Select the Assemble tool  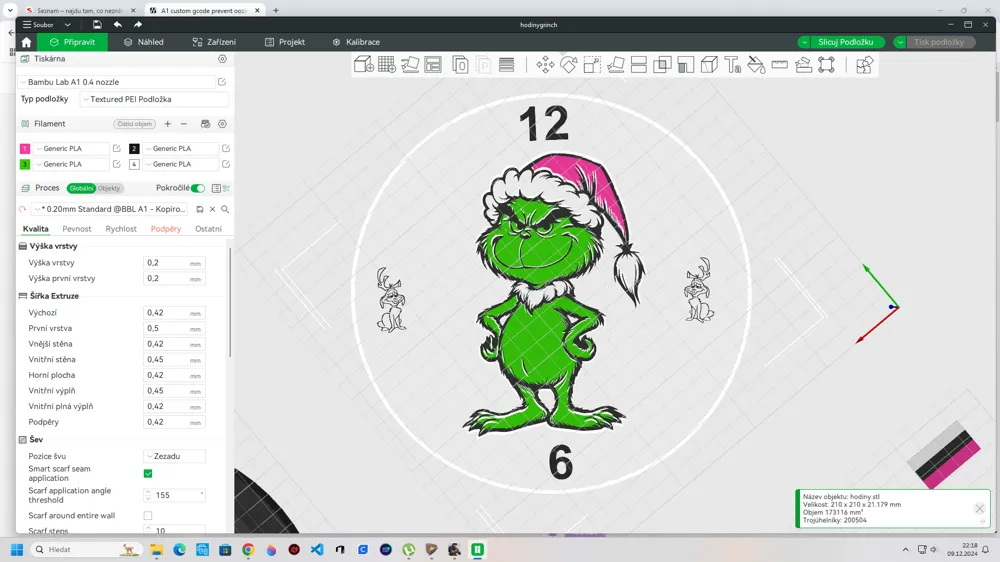click(803, 64)
